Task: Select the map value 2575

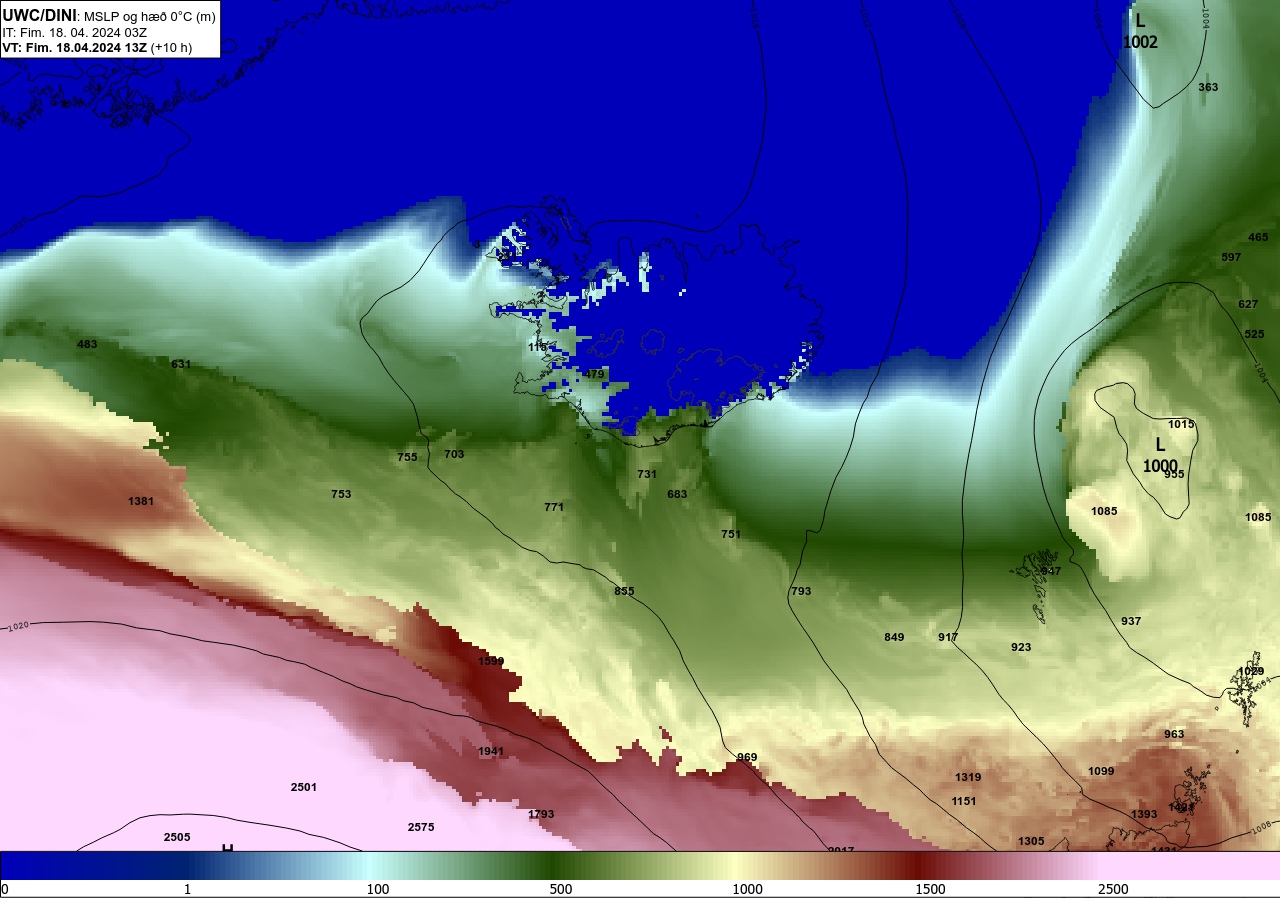Action: (x=421, y=827)
